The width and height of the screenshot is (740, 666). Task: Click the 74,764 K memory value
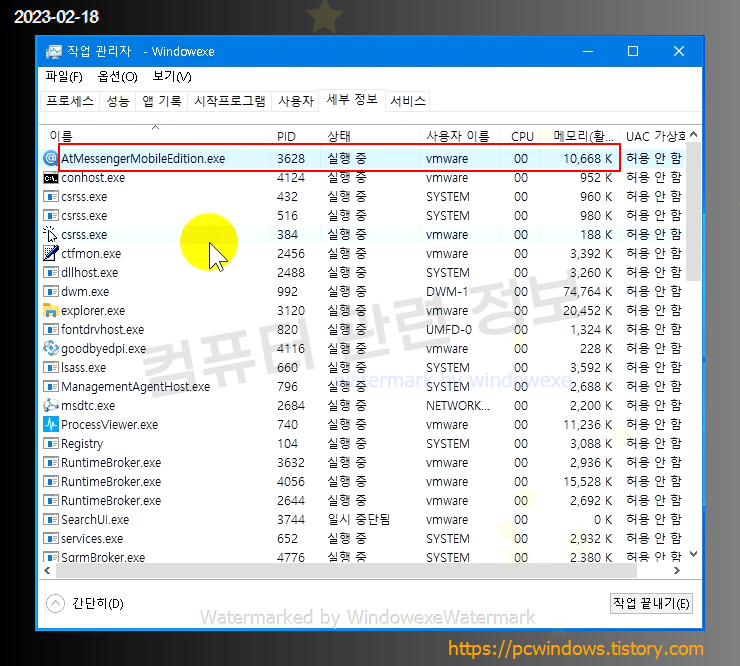pyautogui.click(x=588, y=291)
